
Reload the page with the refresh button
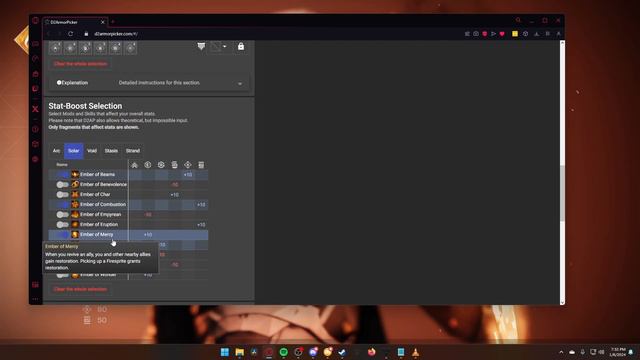70,34
